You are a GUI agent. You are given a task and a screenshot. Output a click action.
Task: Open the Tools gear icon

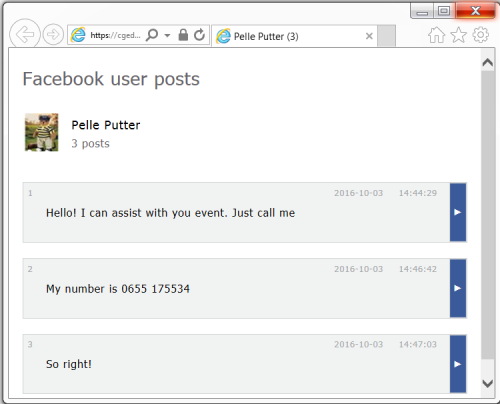pos(481,35)
